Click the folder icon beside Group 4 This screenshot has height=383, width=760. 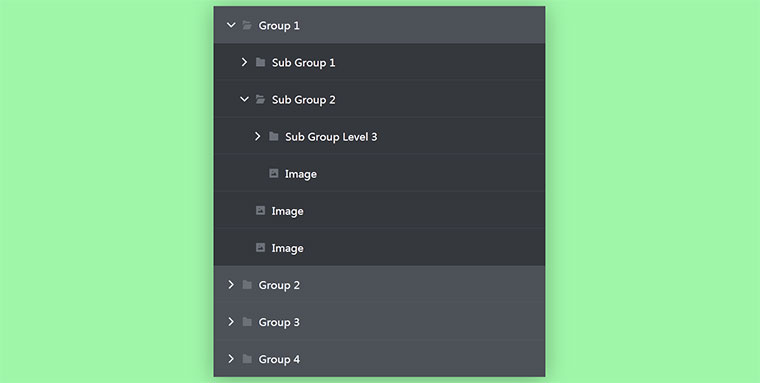247,359
